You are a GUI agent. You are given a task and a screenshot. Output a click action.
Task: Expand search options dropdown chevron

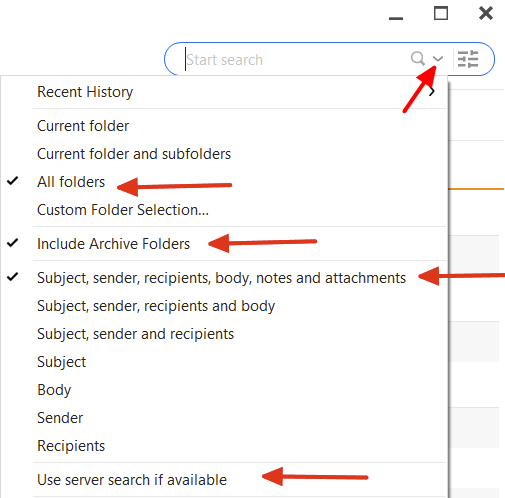click(438, 59)
